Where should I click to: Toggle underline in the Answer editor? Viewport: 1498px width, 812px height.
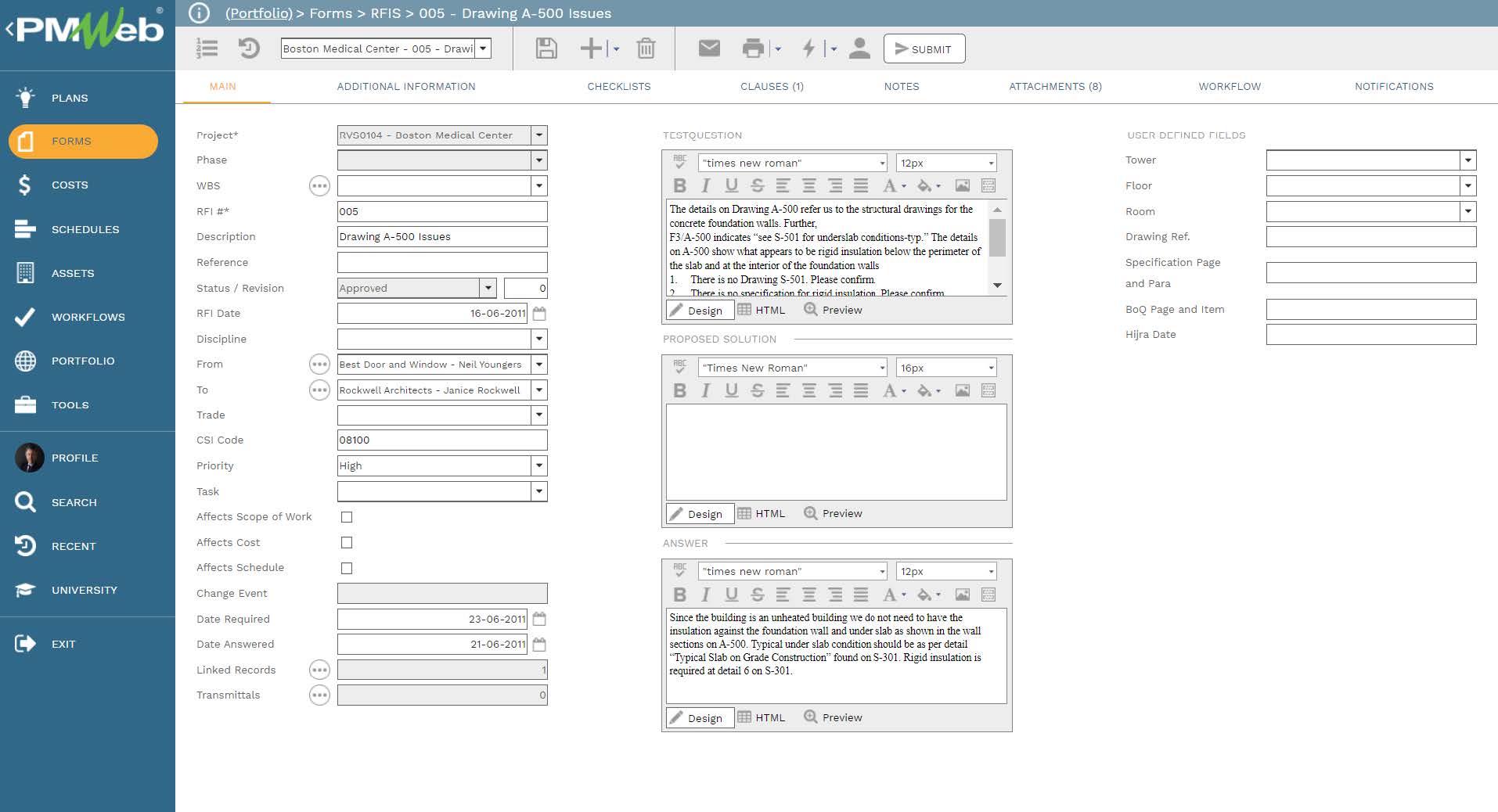click(731, 595)
